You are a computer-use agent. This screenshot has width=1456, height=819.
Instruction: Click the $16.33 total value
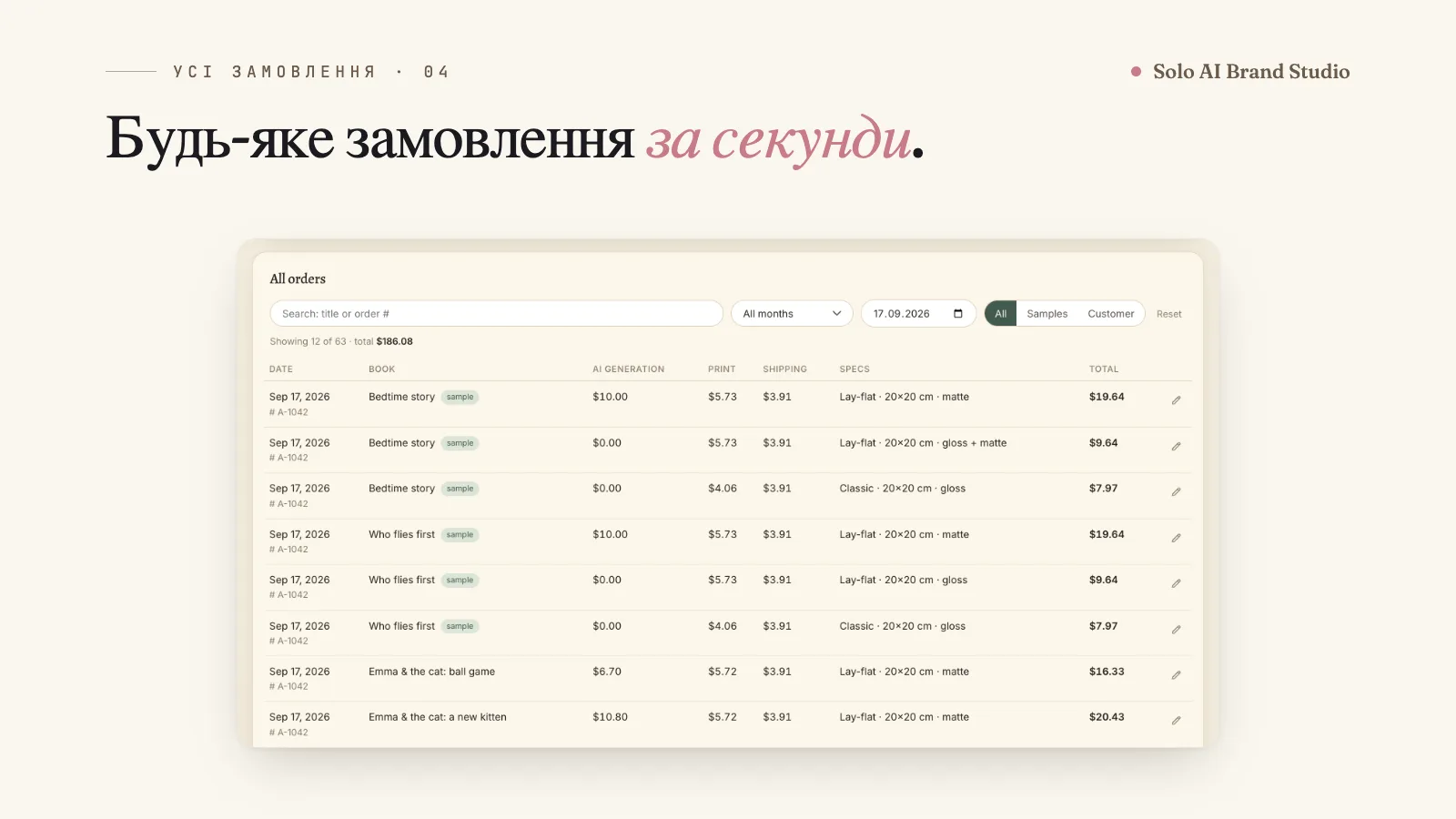click(1107, 672)
